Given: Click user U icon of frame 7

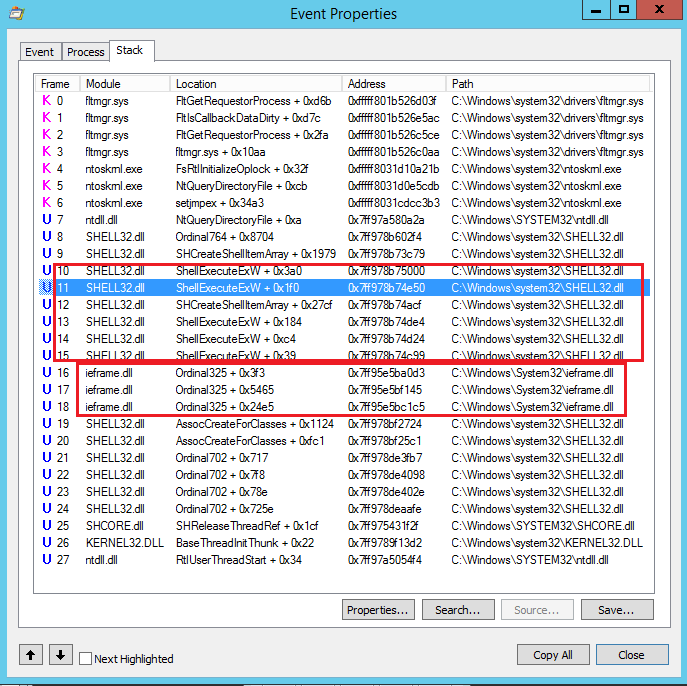Looking at the screenshot, I should (45, 220).
